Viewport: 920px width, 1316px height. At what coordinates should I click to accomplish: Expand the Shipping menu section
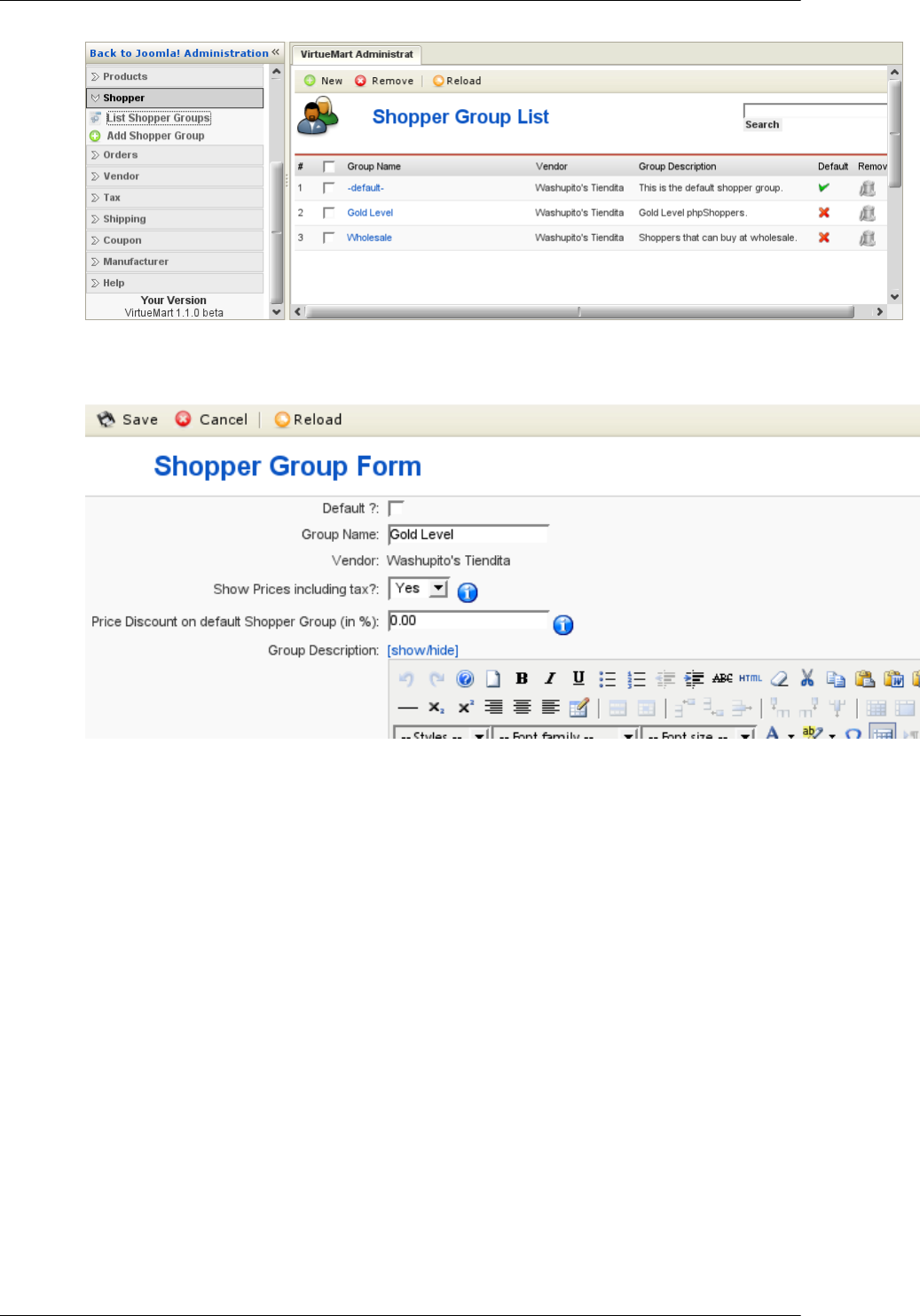[175, 219]
